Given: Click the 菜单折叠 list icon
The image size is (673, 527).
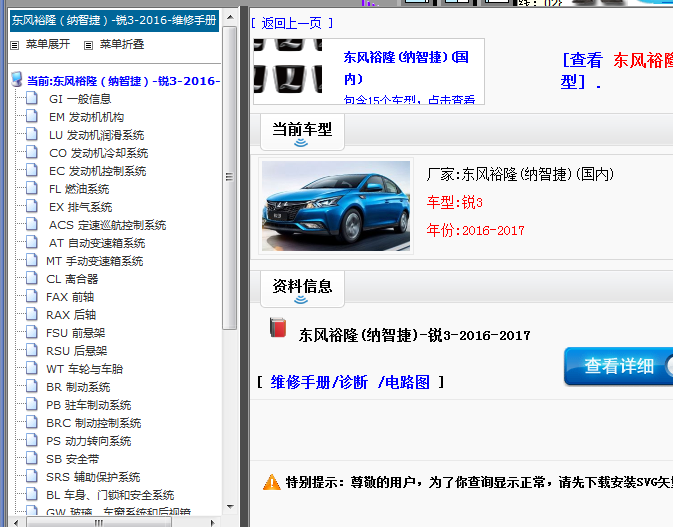Looking at the screenshot, I should pos(88,45).
